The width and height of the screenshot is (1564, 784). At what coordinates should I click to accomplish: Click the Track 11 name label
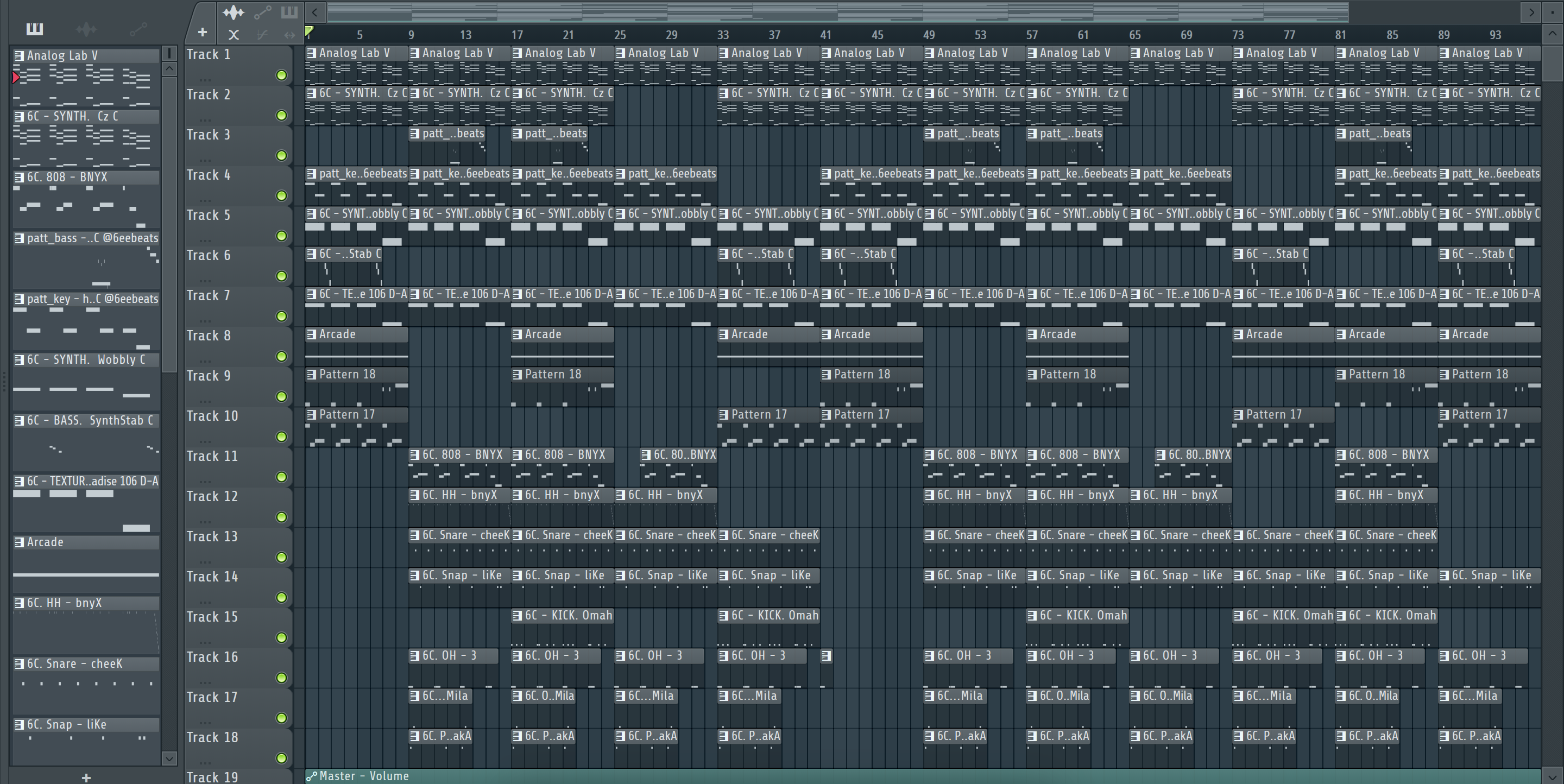pyautogui.click(x=212, y=456)
